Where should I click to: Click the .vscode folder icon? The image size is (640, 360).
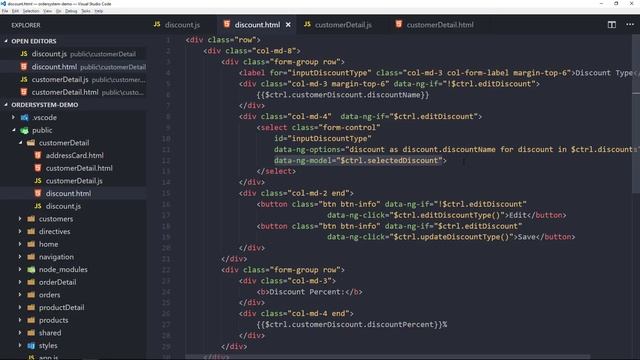[24, 118]
